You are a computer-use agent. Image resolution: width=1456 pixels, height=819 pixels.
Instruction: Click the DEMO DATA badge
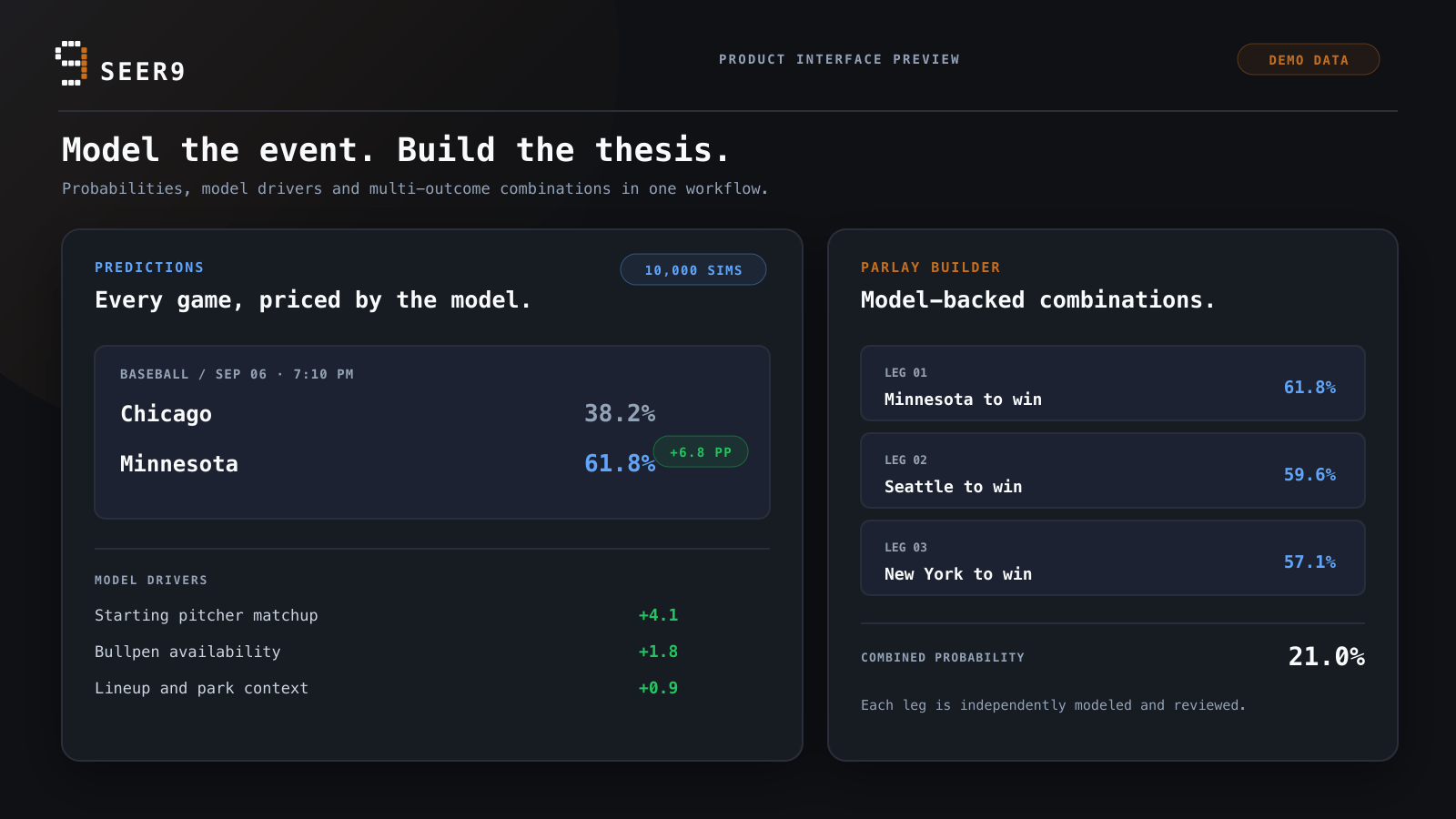click(x=1309, y=59)
